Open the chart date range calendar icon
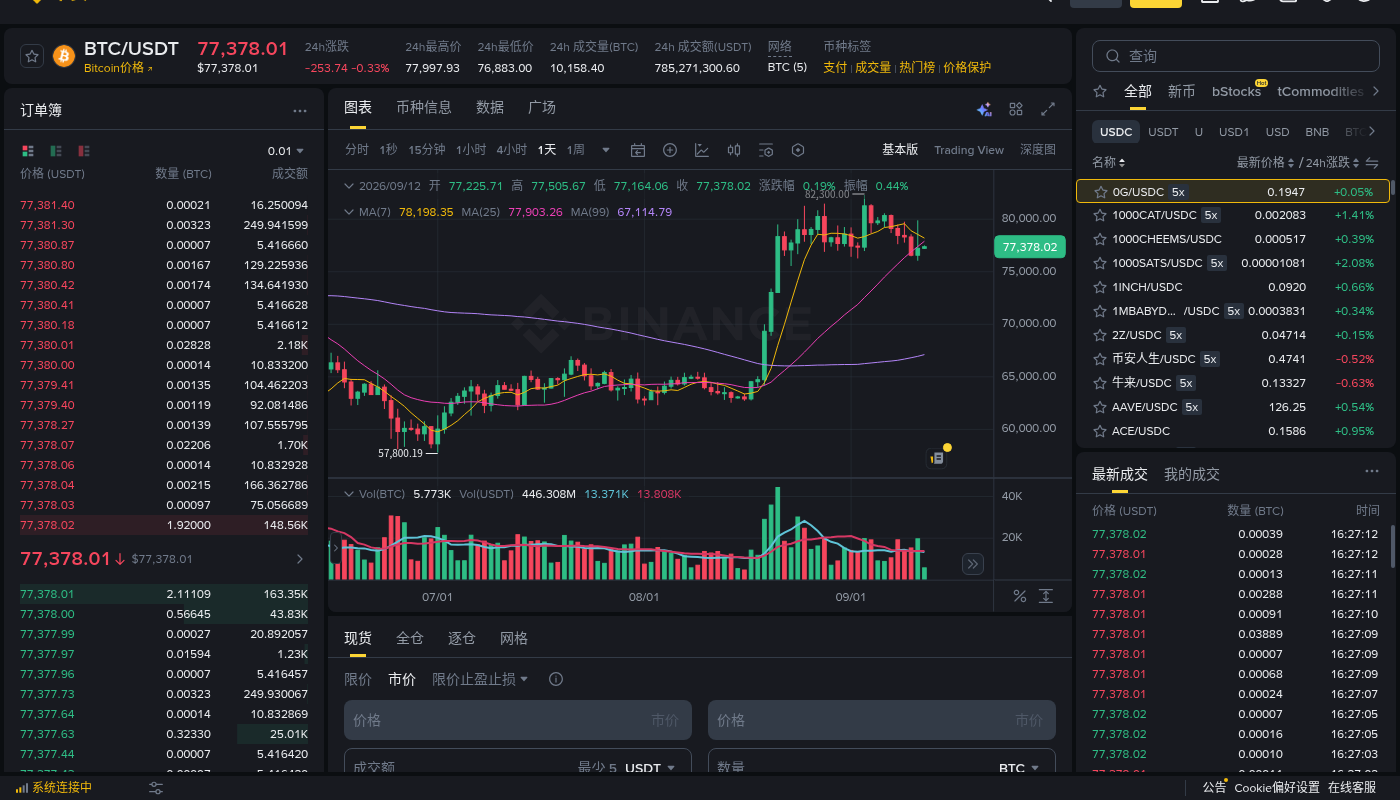The image size is (1400, 800). click(x=638, y=150)
